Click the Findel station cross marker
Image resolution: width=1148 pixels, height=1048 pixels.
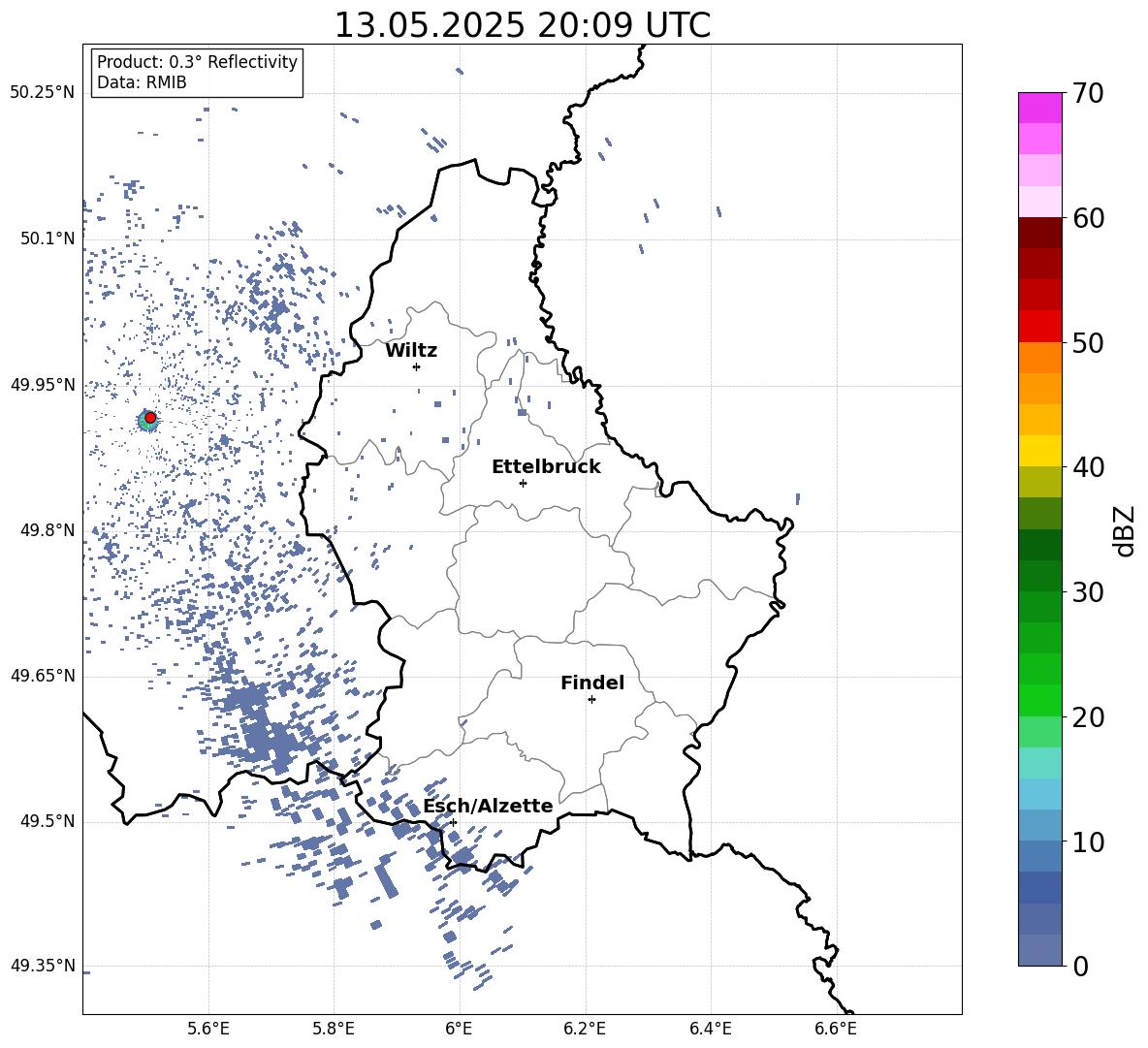[591, 700]
